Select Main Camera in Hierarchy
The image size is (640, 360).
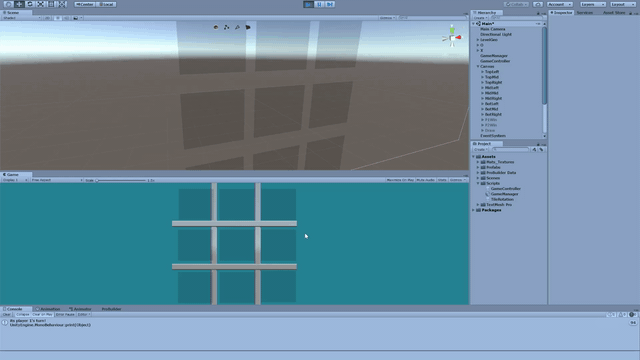coord(493,29)
